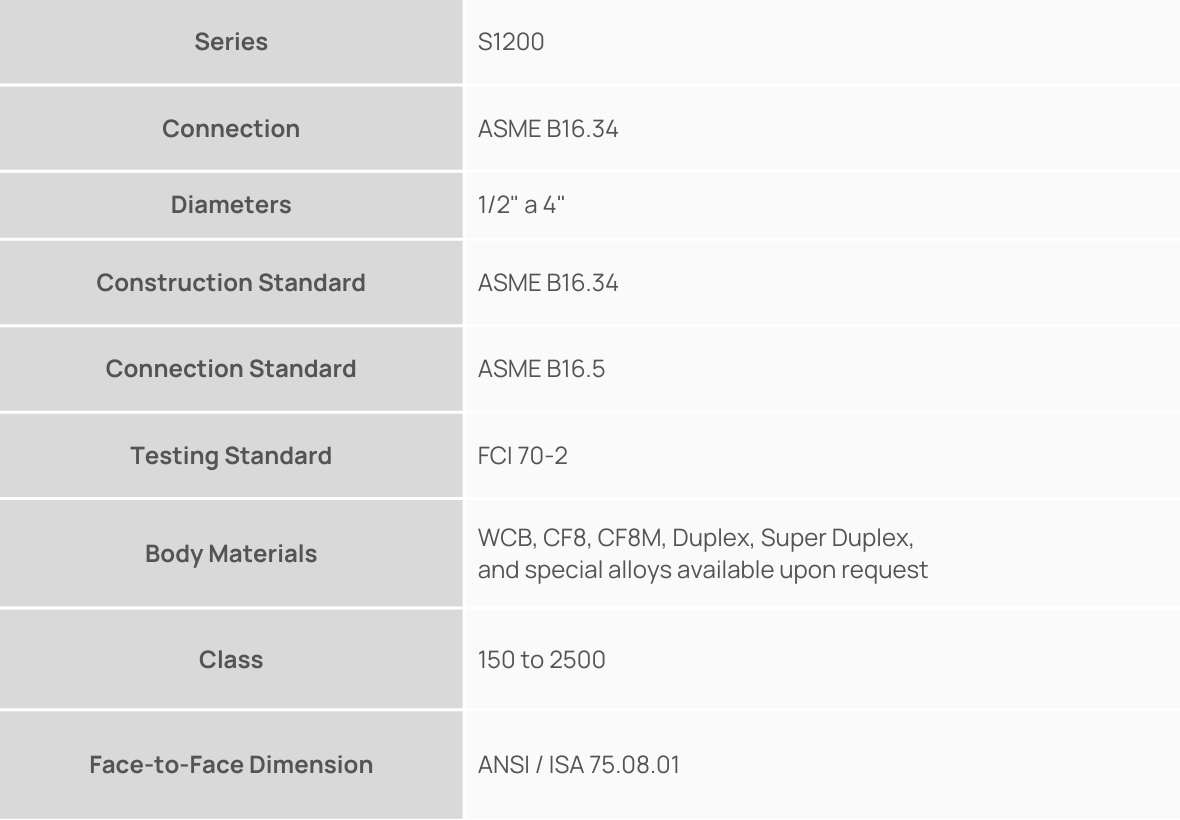1180x820 pixels.
Task: Click the Connection row label
Action: pyautogui.click(x=231, y=129)
